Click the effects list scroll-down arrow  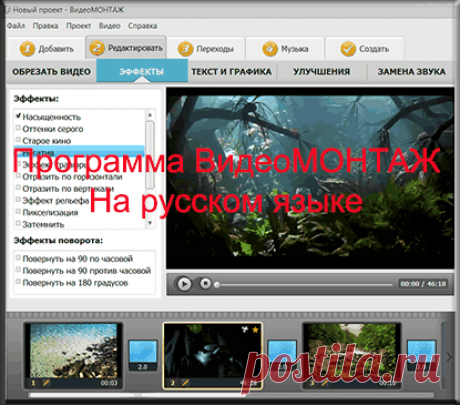[x=150, y=223]
